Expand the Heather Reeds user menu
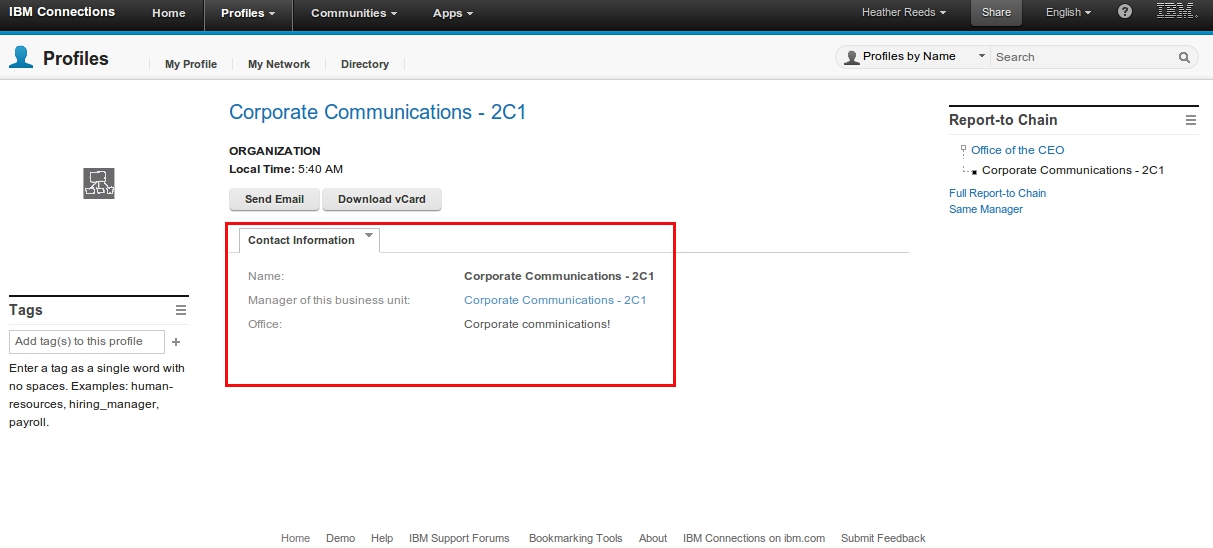 coord(903,13)
